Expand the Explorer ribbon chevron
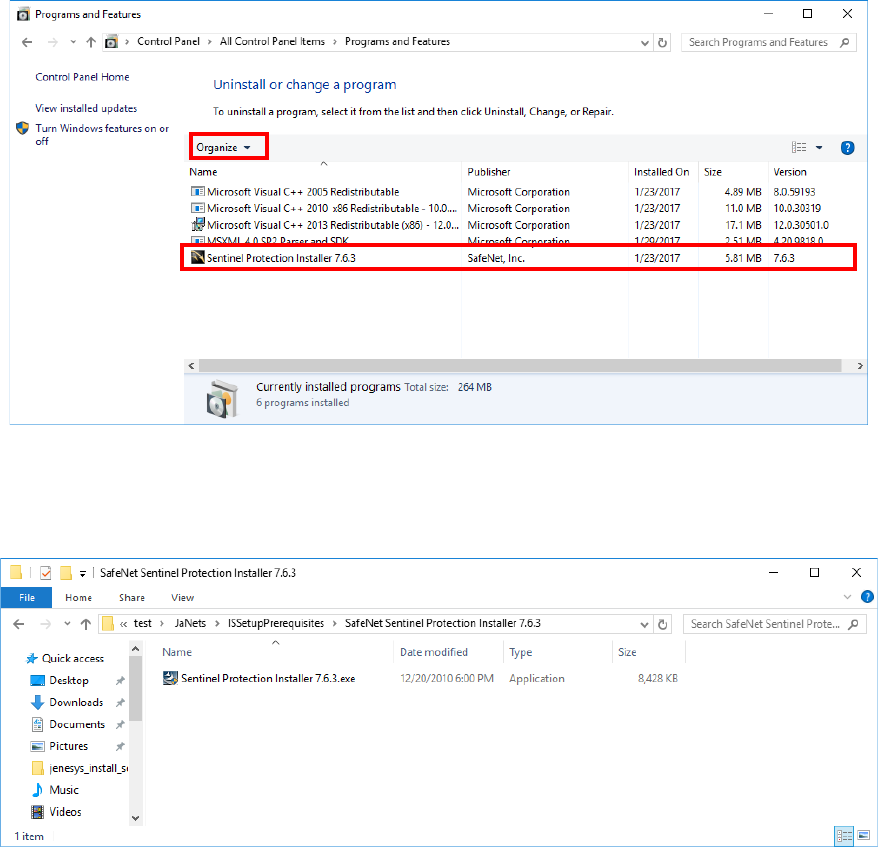Screen dimensions: 878x847 (x=847, y=597)
